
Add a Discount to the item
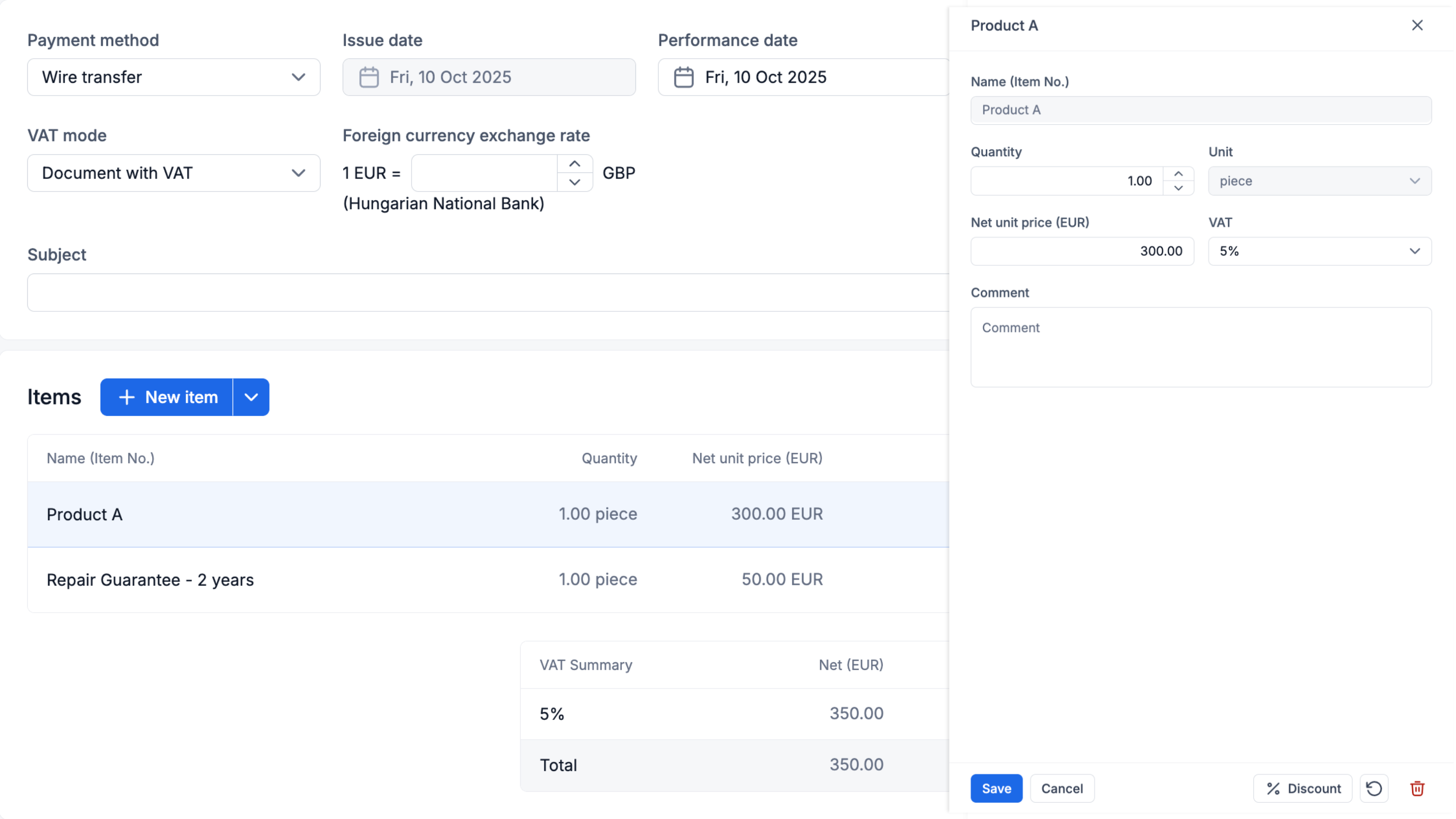(x=1302, y=789)
